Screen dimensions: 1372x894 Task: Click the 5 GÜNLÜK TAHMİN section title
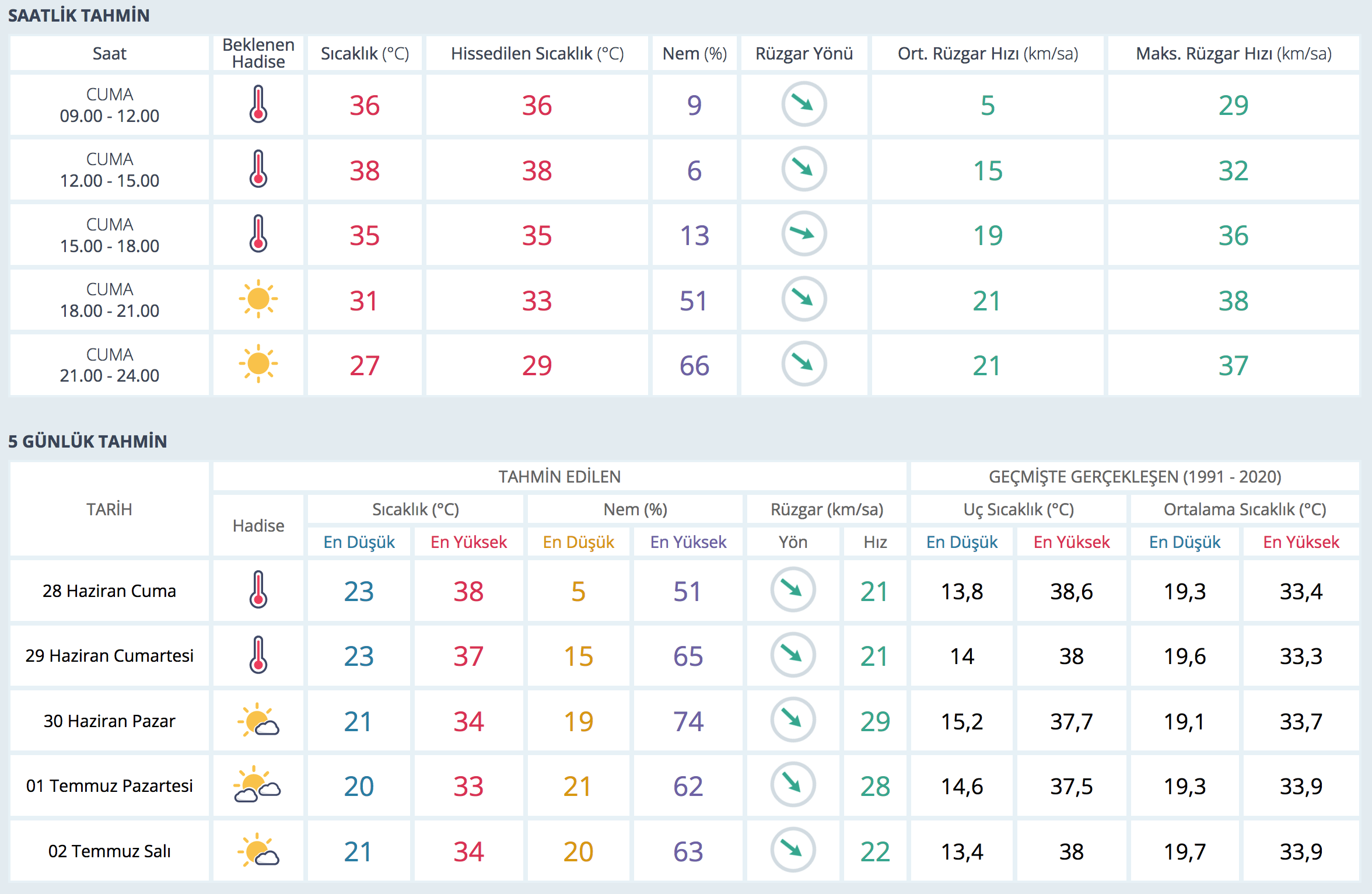[87, 441]
